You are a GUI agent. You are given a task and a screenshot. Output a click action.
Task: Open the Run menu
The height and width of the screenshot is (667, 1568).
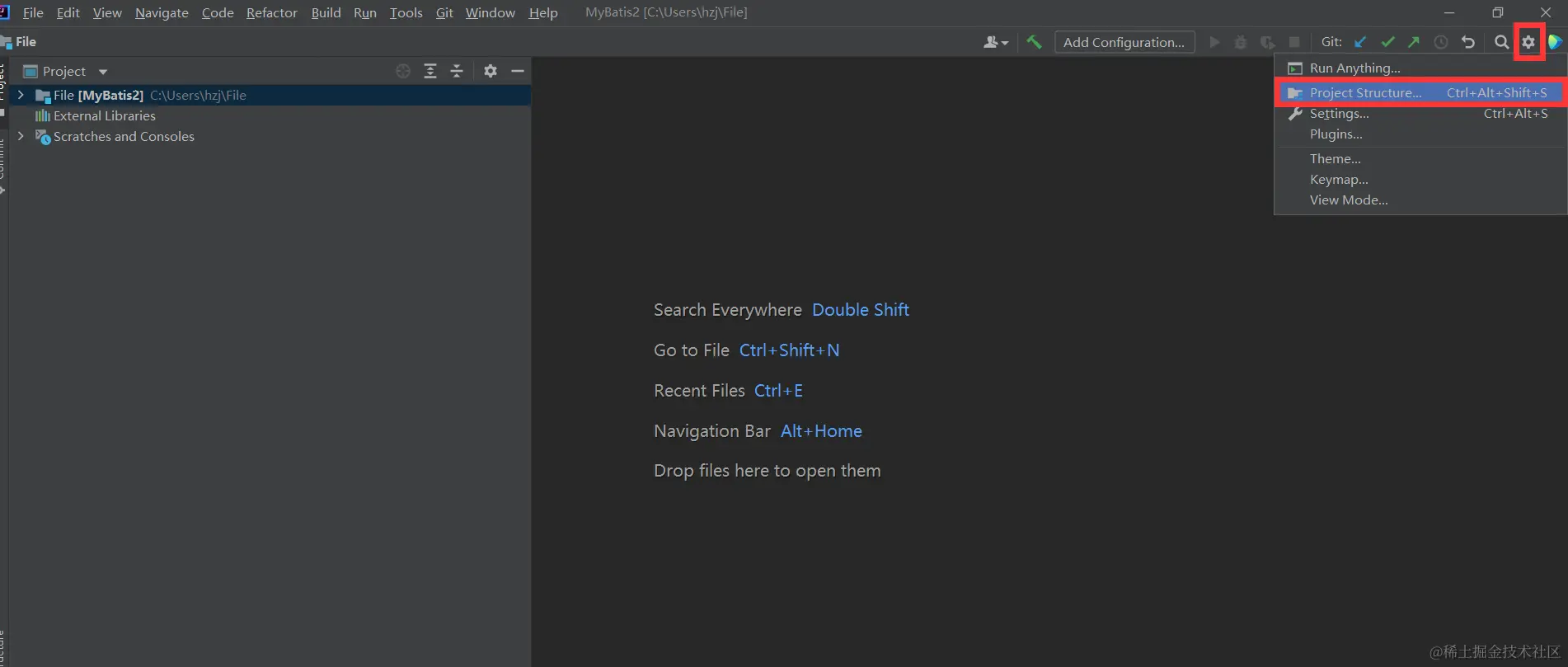pos(365,12)
